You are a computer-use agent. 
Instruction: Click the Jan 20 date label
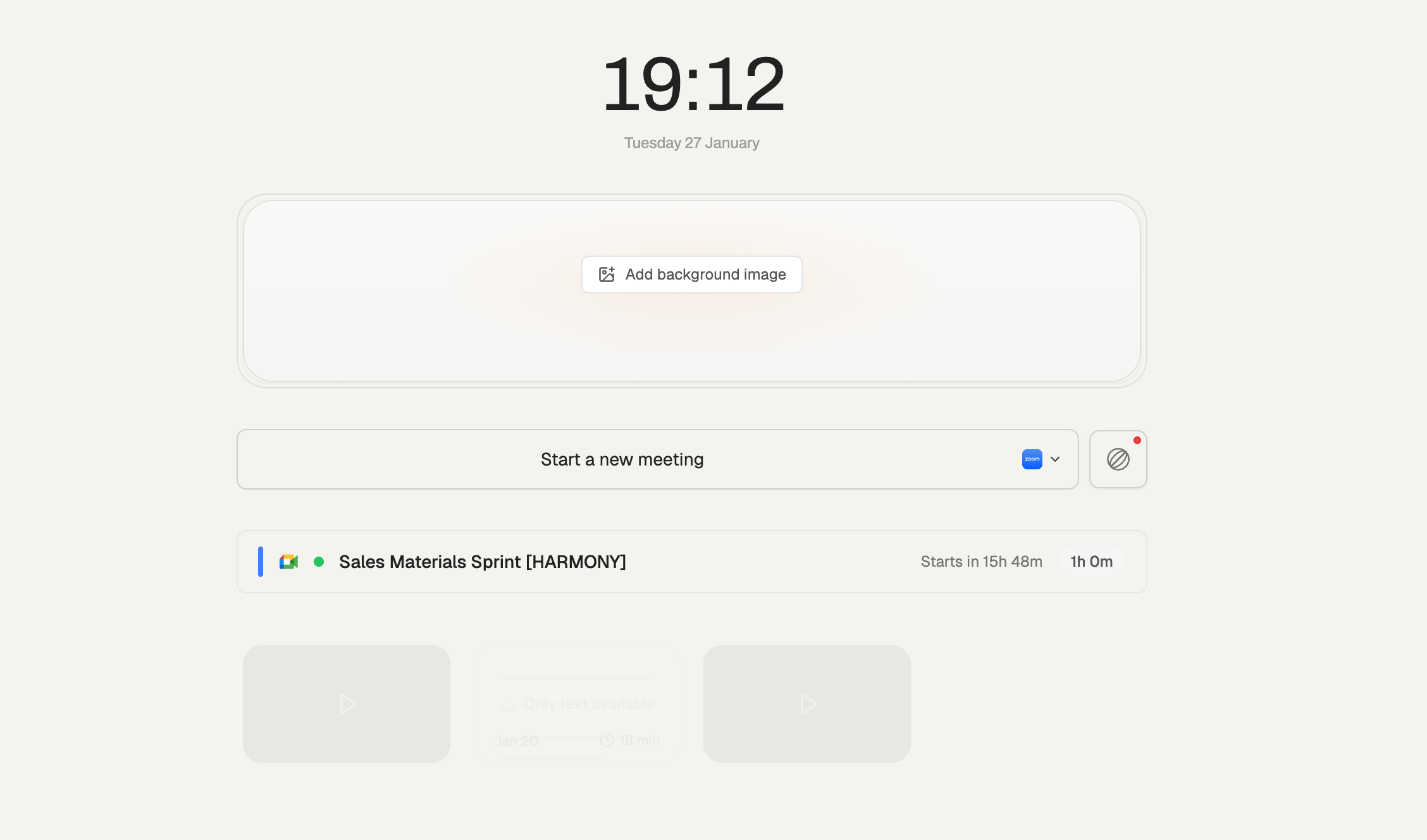click(516, 741)
